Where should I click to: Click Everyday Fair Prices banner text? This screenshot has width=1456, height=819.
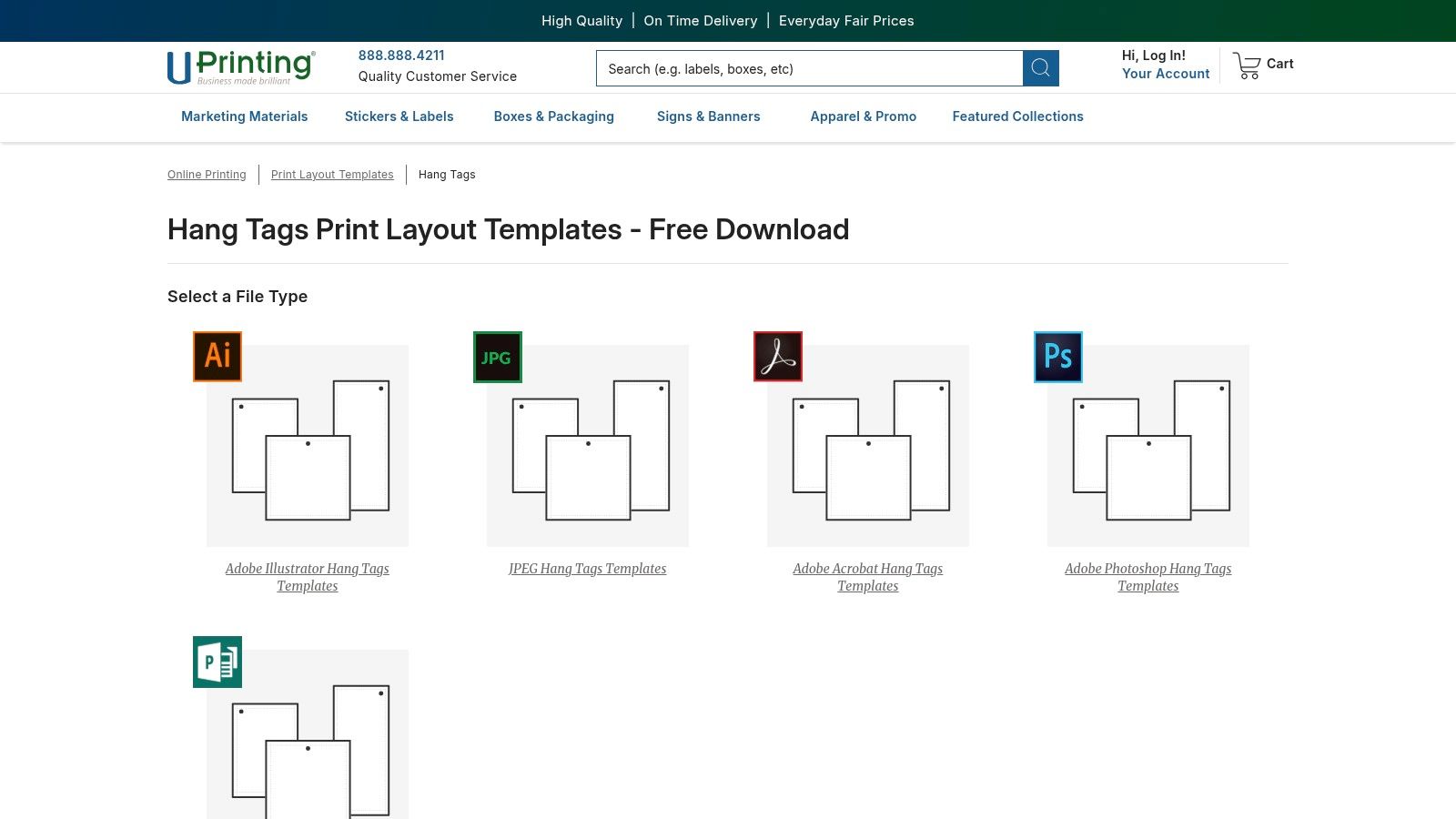pyautogui.click(x=846, y=21)
